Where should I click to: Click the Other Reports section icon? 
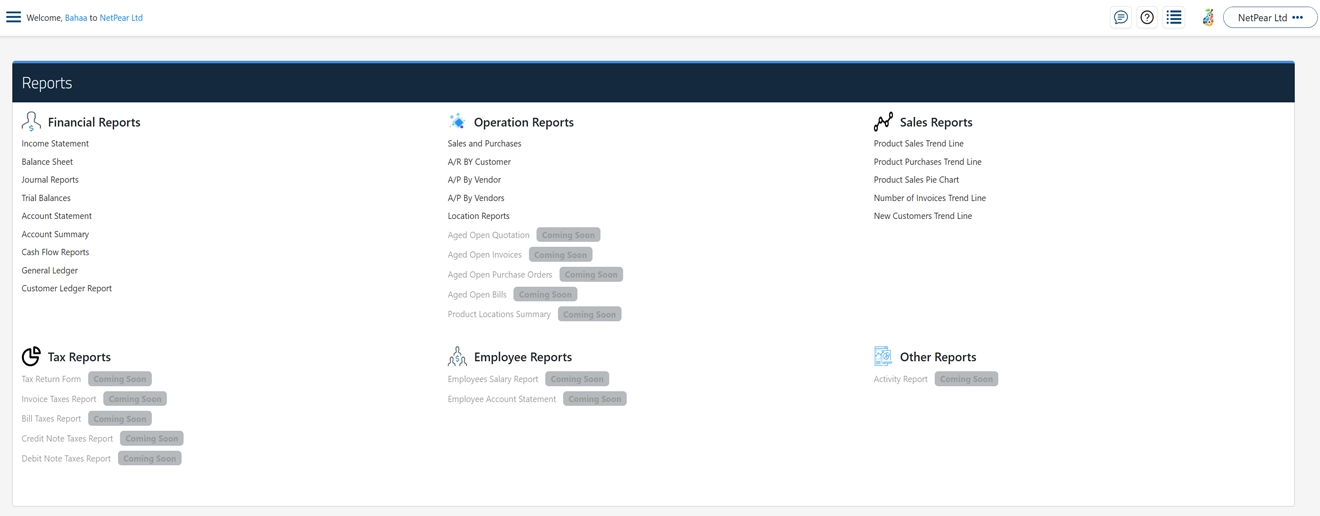point(883,357)
